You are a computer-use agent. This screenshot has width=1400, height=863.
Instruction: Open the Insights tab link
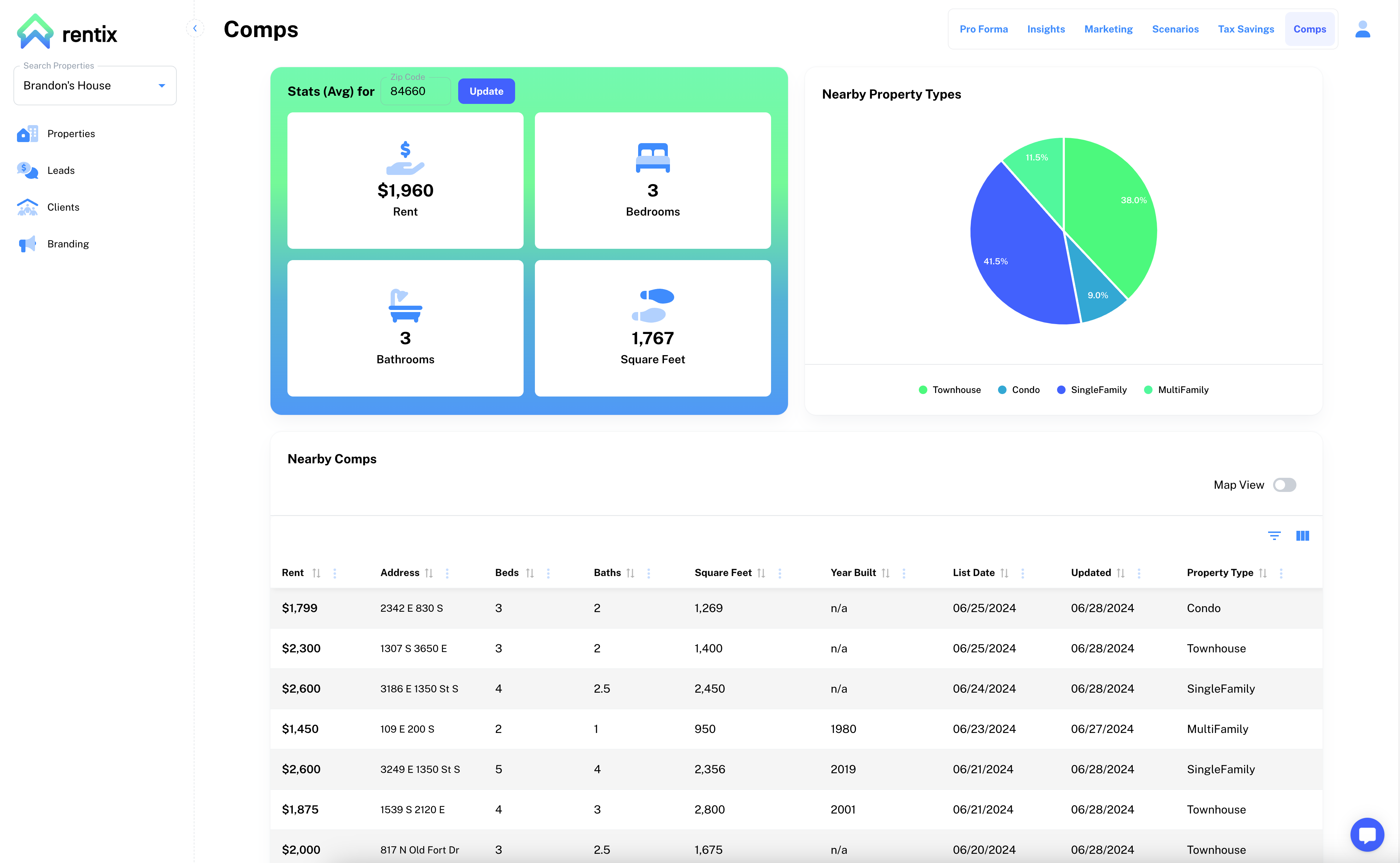coord(1045,29)
